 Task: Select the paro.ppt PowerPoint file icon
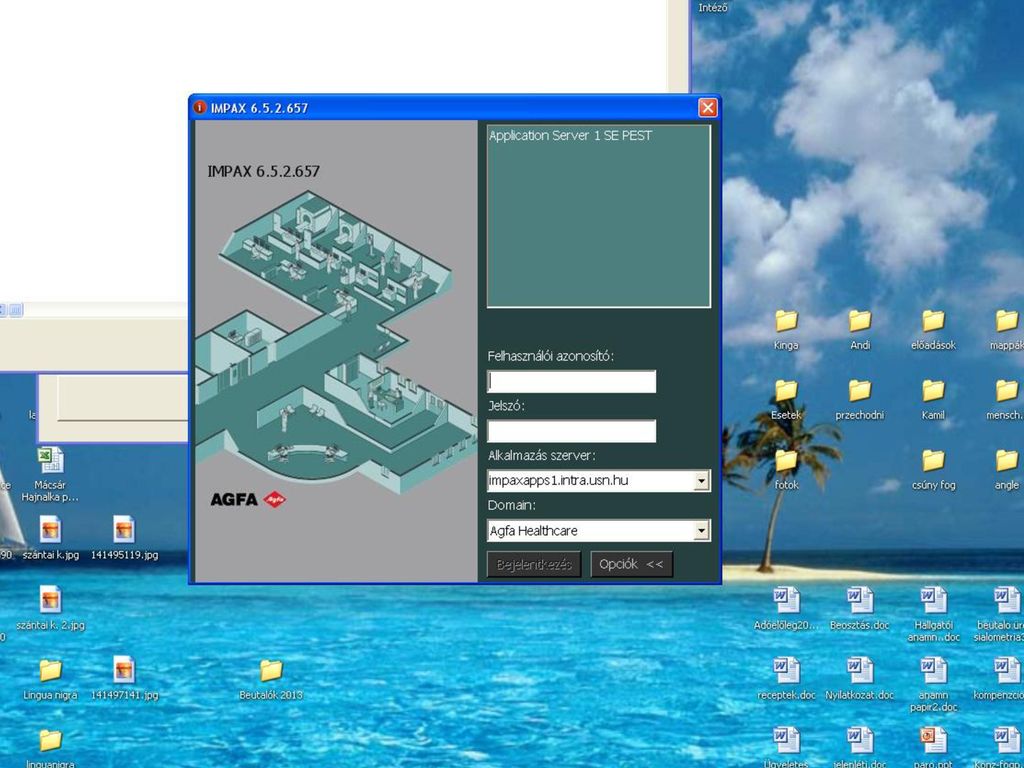click(x=933, y=740)
